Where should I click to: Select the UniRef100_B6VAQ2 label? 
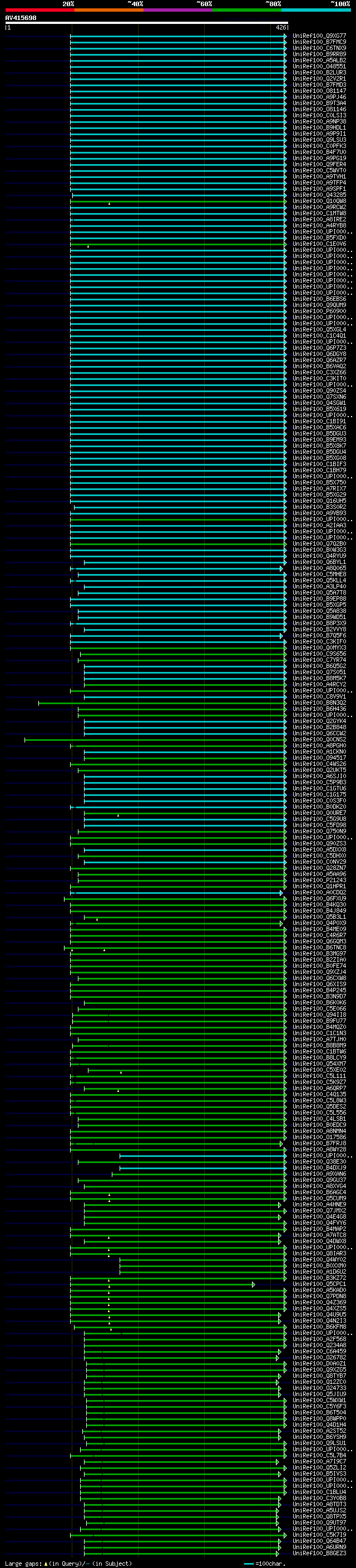point(319,367)
